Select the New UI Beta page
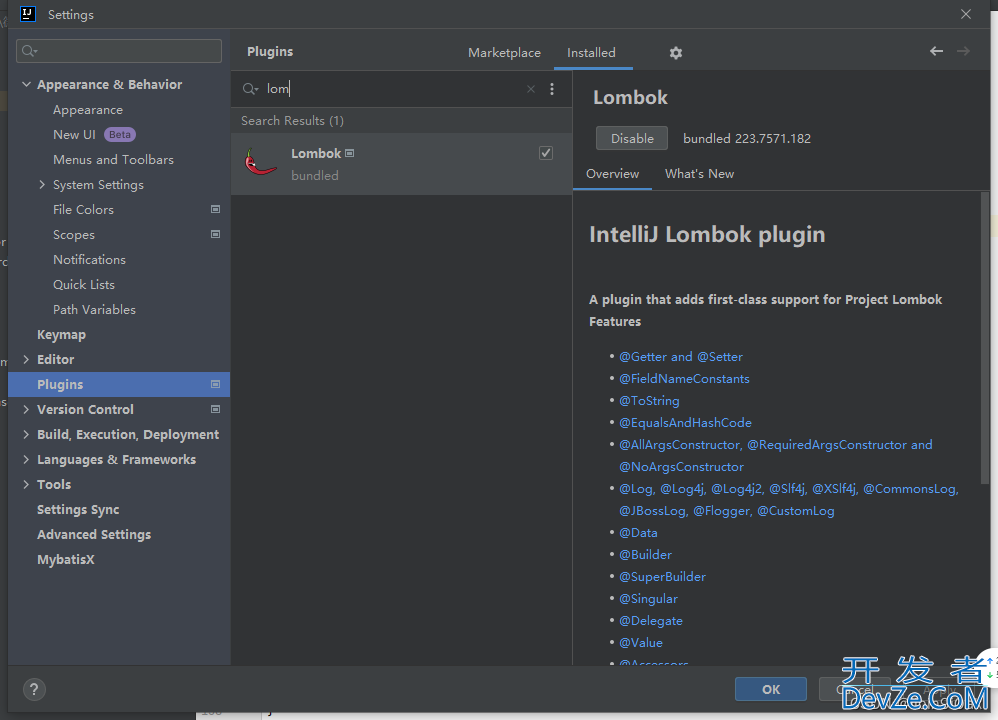998x720 pixels. tap(94, 134)
